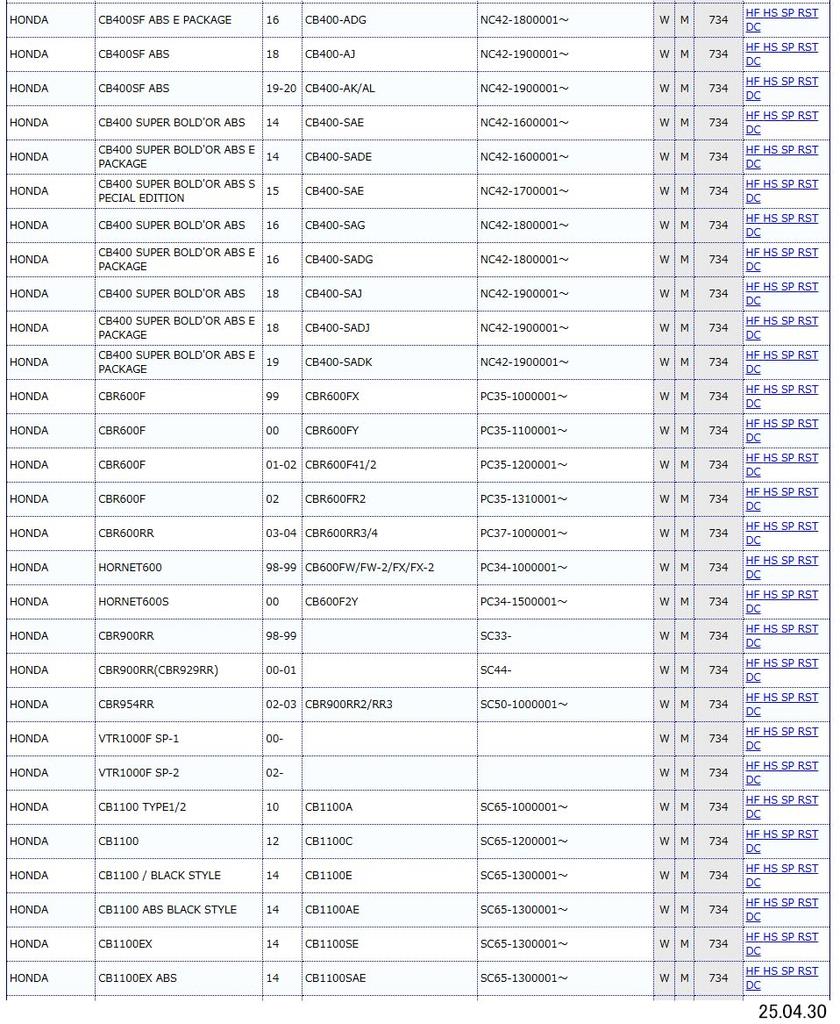Click the CB400 SUPER BOLD'OR ABS SPECIAL EDITION cell
Screen dimensions: 840x1024
tap(176, 191)
